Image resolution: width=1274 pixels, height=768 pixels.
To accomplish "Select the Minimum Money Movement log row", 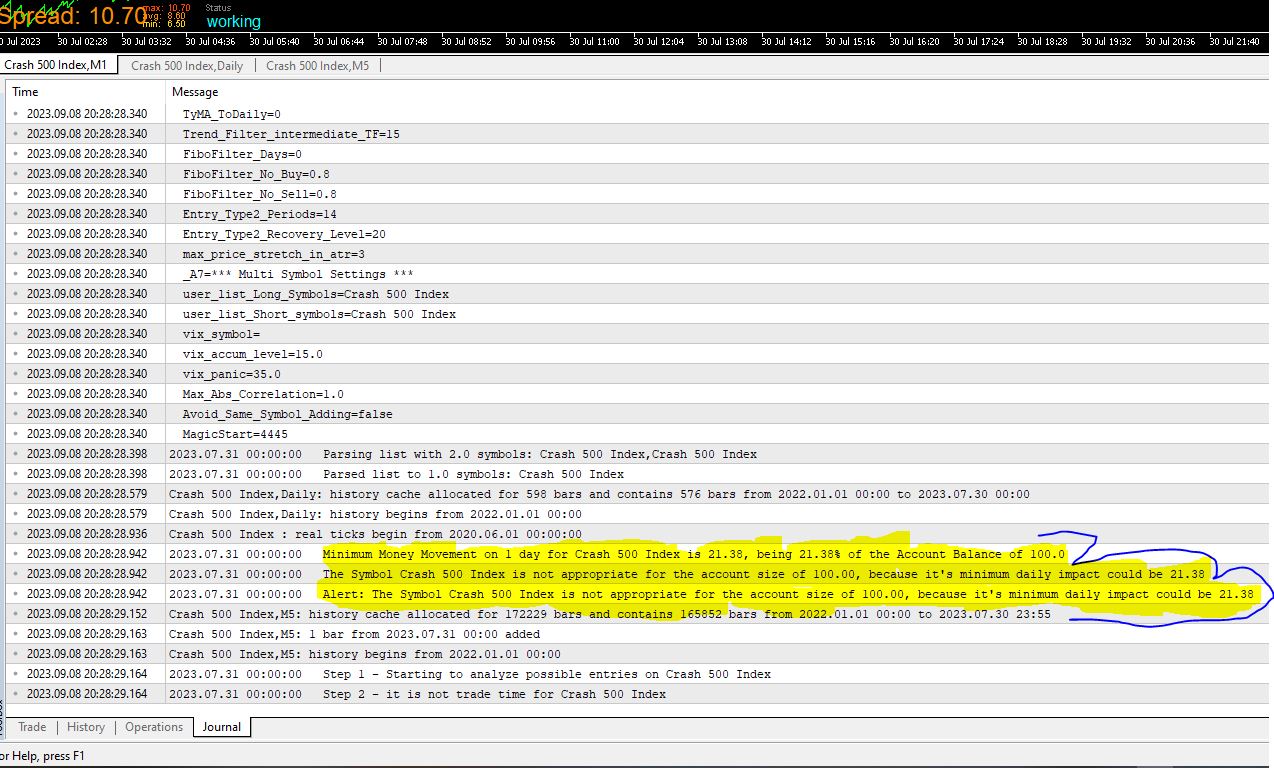I will (x=638, y=554).
